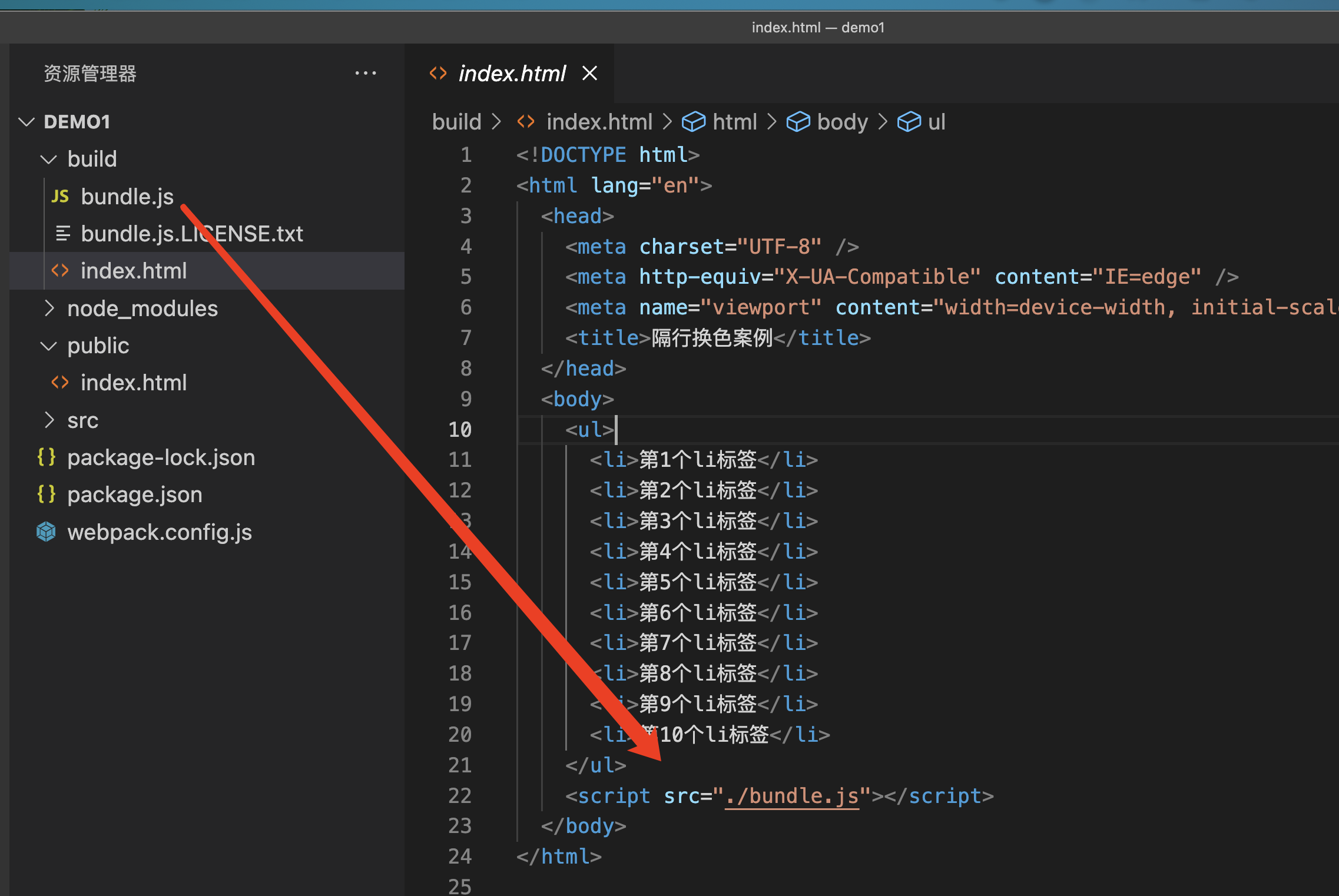Image resolution: width=1339 pixels, height=896 pixels.
Task: Click the title text 隔行换色案例
Action: (712, 338)
